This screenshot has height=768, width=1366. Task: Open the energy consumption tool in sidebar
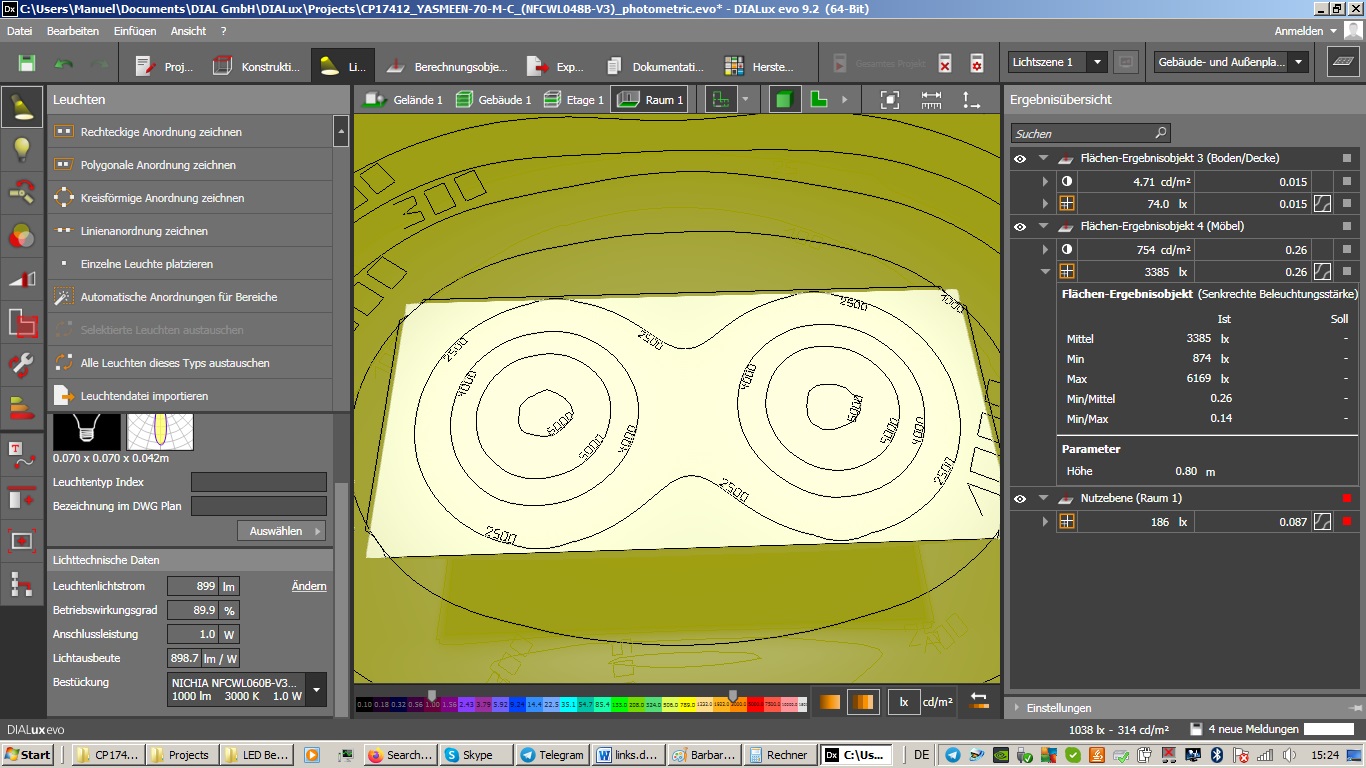pyautogui.click(x=21, y=408)
